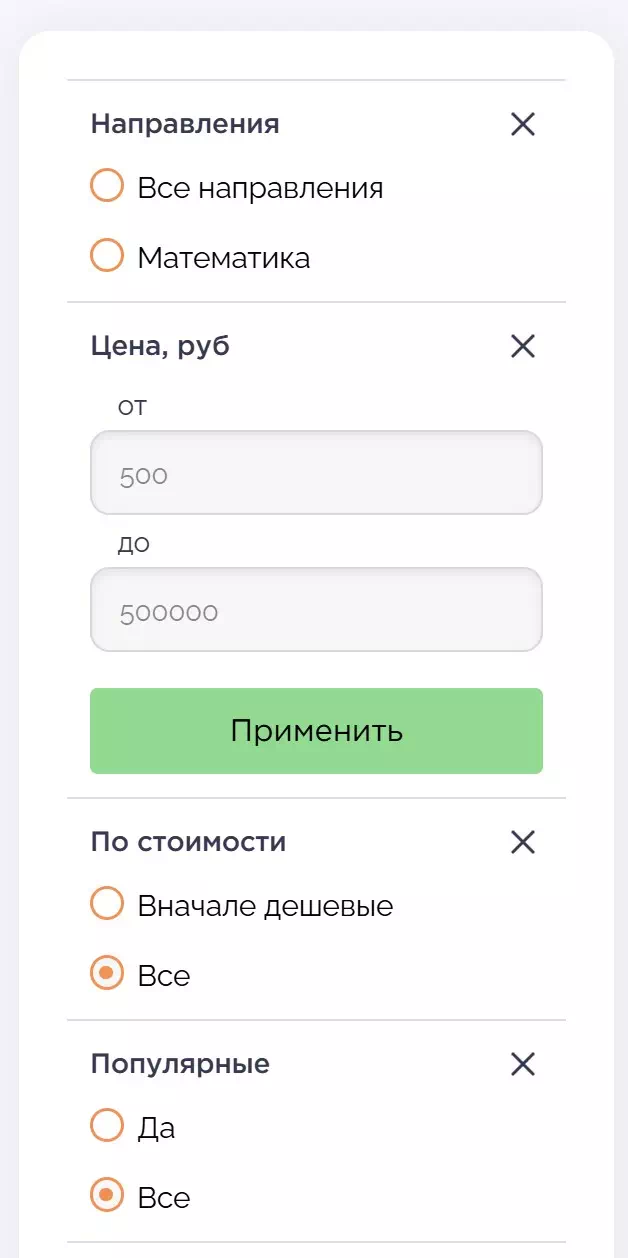Click the Популярные section heading
The image size is (628, 1258).
pos(180,1065)
